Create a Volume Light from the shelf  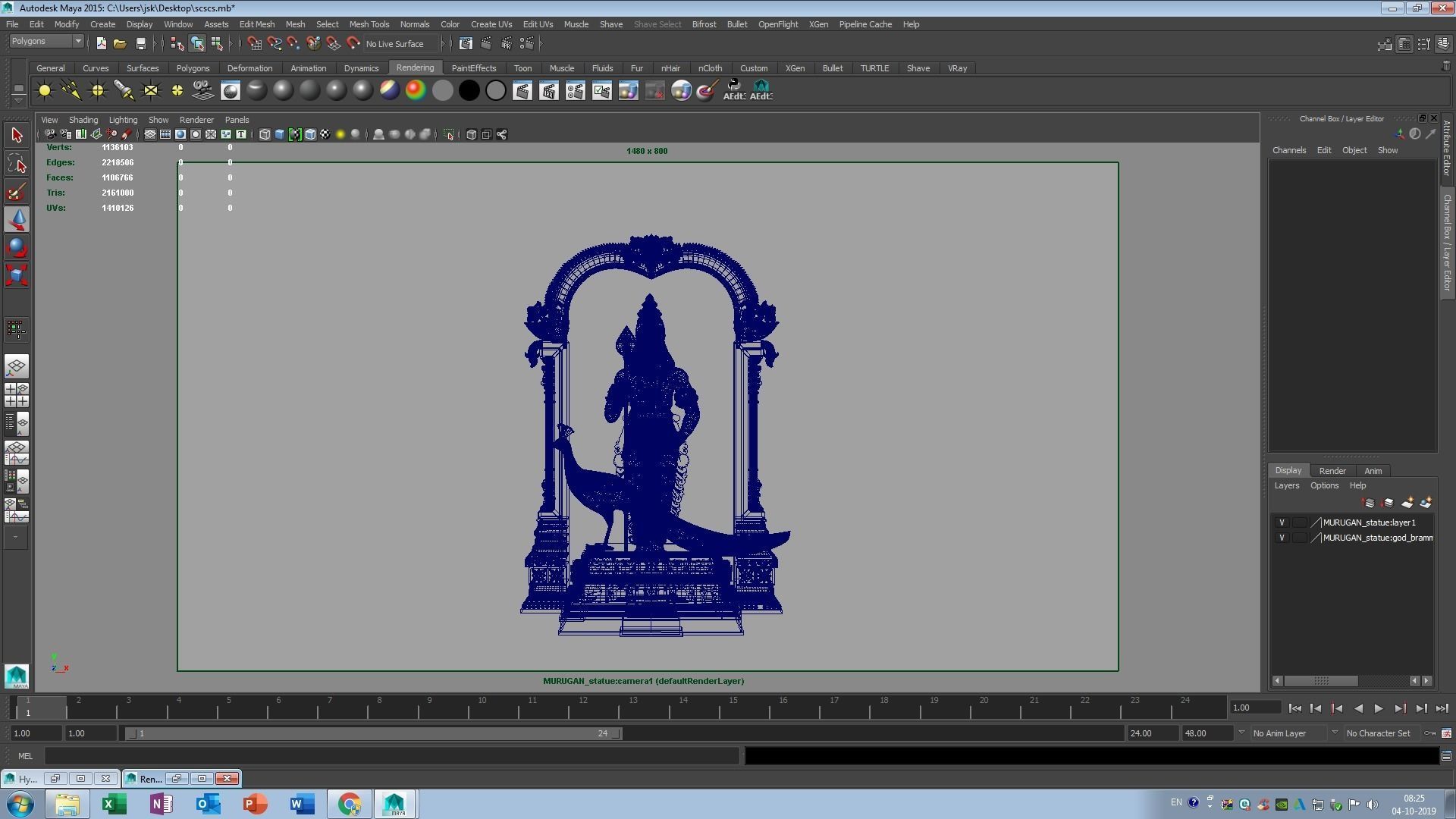tap(177, 91)
